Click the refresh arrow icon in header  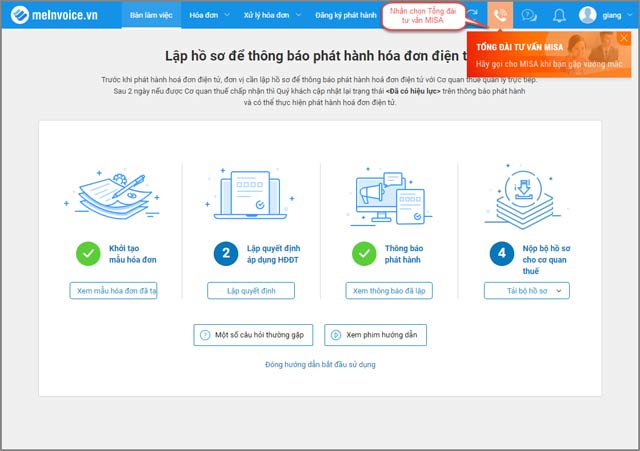(473, 14)
